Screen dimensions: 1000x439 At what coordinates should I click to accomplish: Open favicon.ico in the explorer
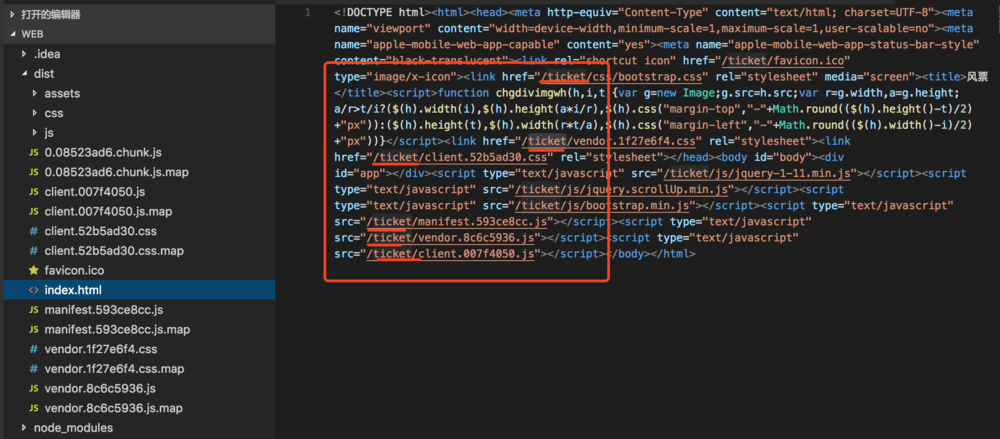(x=74, y=271)
